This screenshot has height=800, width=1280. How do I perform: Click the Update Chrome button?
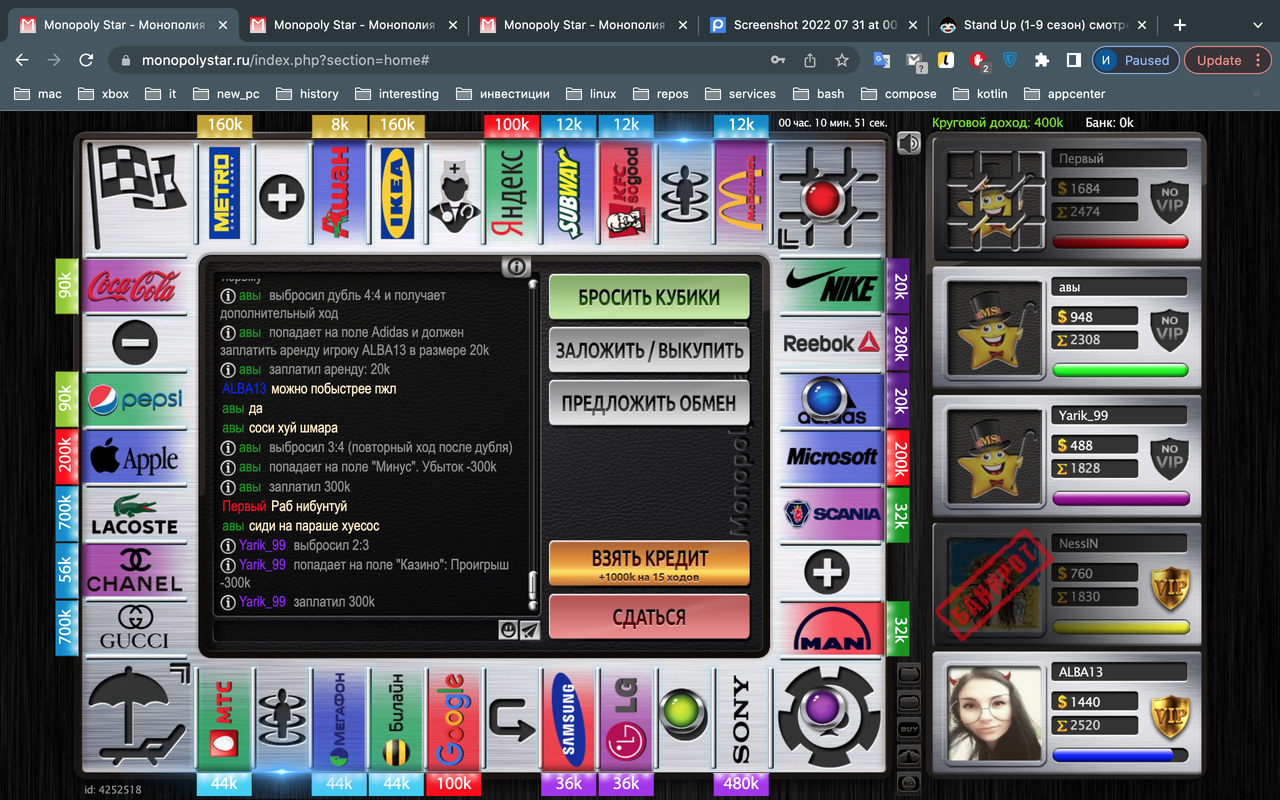(1227, 60)
